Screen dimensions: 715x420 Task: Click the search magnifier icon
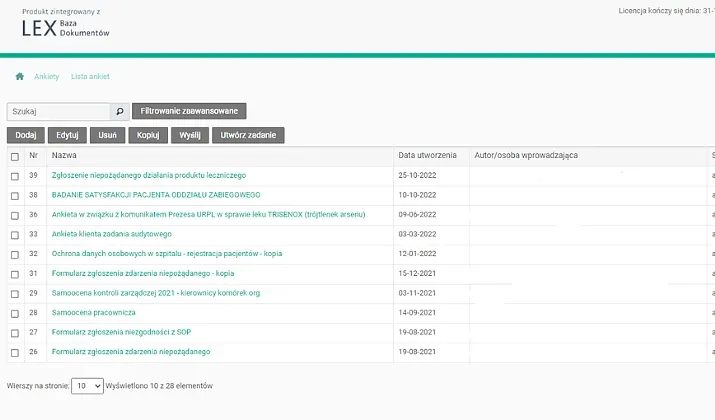[119, 111]
